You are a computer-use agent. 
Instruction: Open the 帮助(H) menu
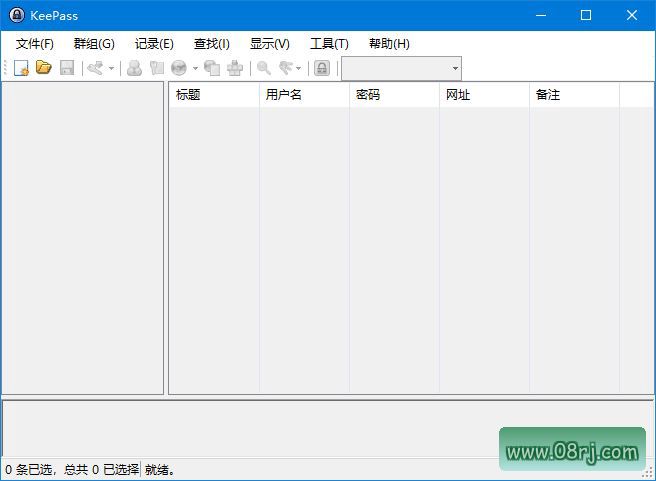click(x=389, y=43)
